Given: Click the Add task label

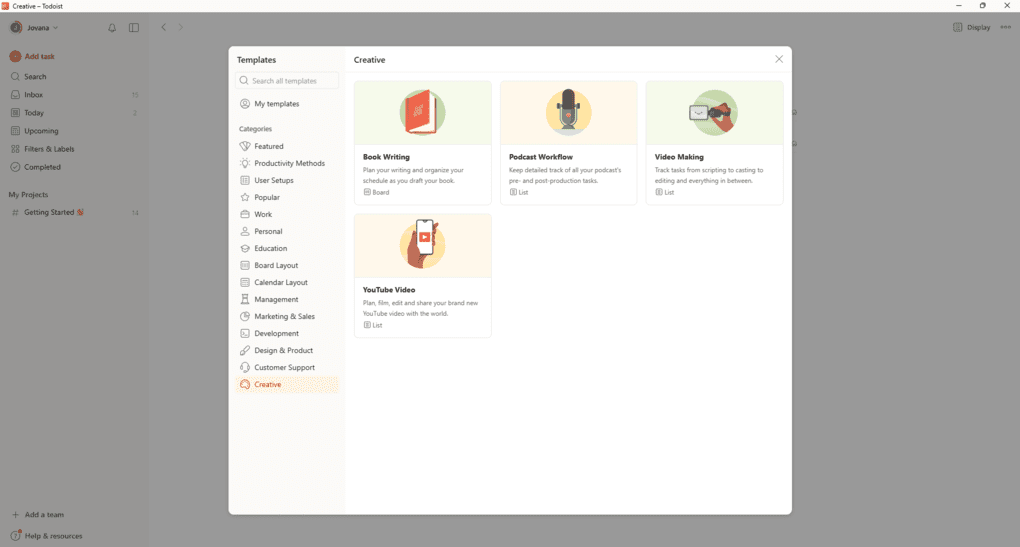Looking at the screenshot, I should pyautogui.click(x=40, y=57).
